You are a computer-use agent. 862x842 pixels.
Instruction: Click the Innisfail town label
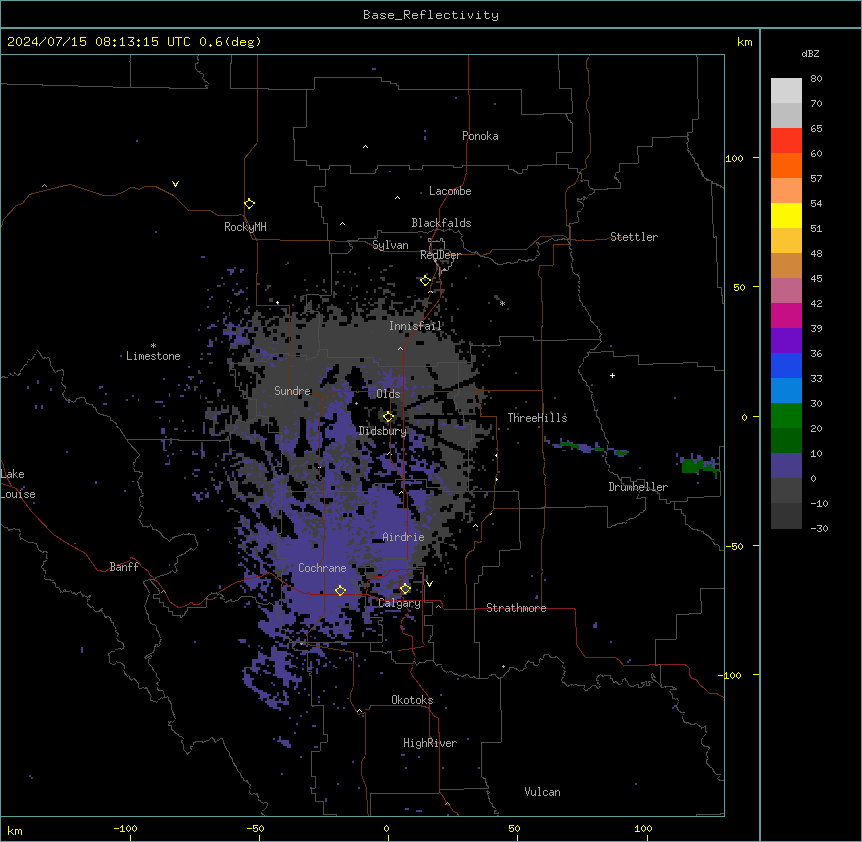click(416, 326)
